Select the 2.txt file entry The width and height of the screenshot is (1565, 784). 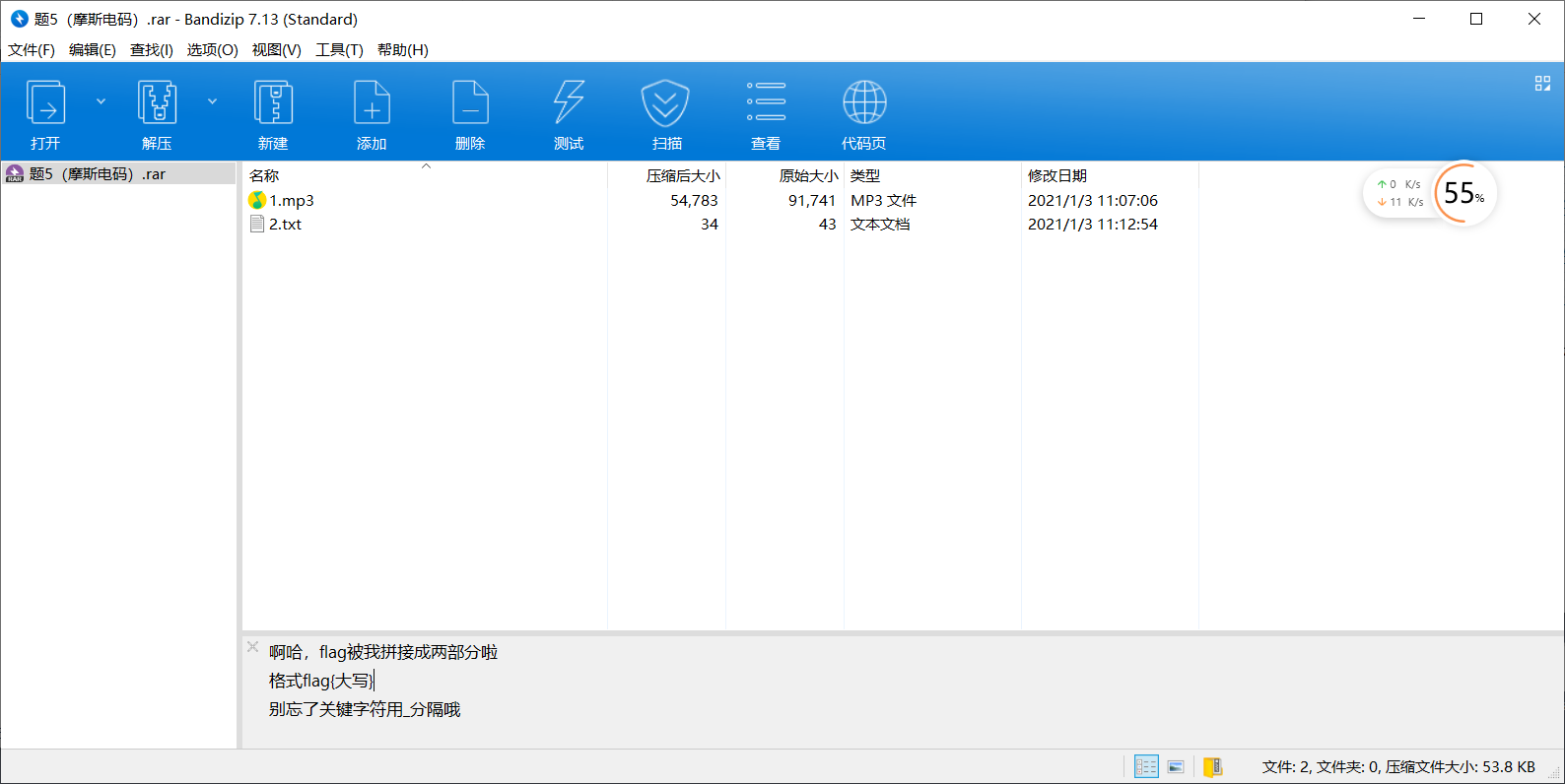[285, 225]
